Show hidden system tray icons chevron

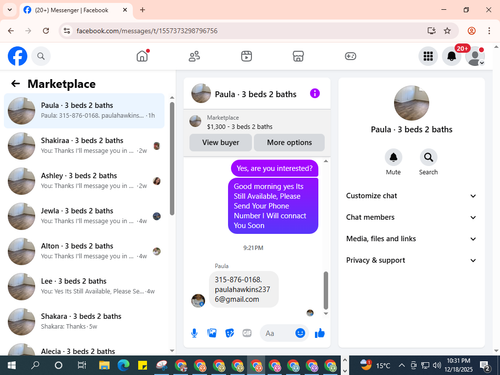tap(402, 366)
